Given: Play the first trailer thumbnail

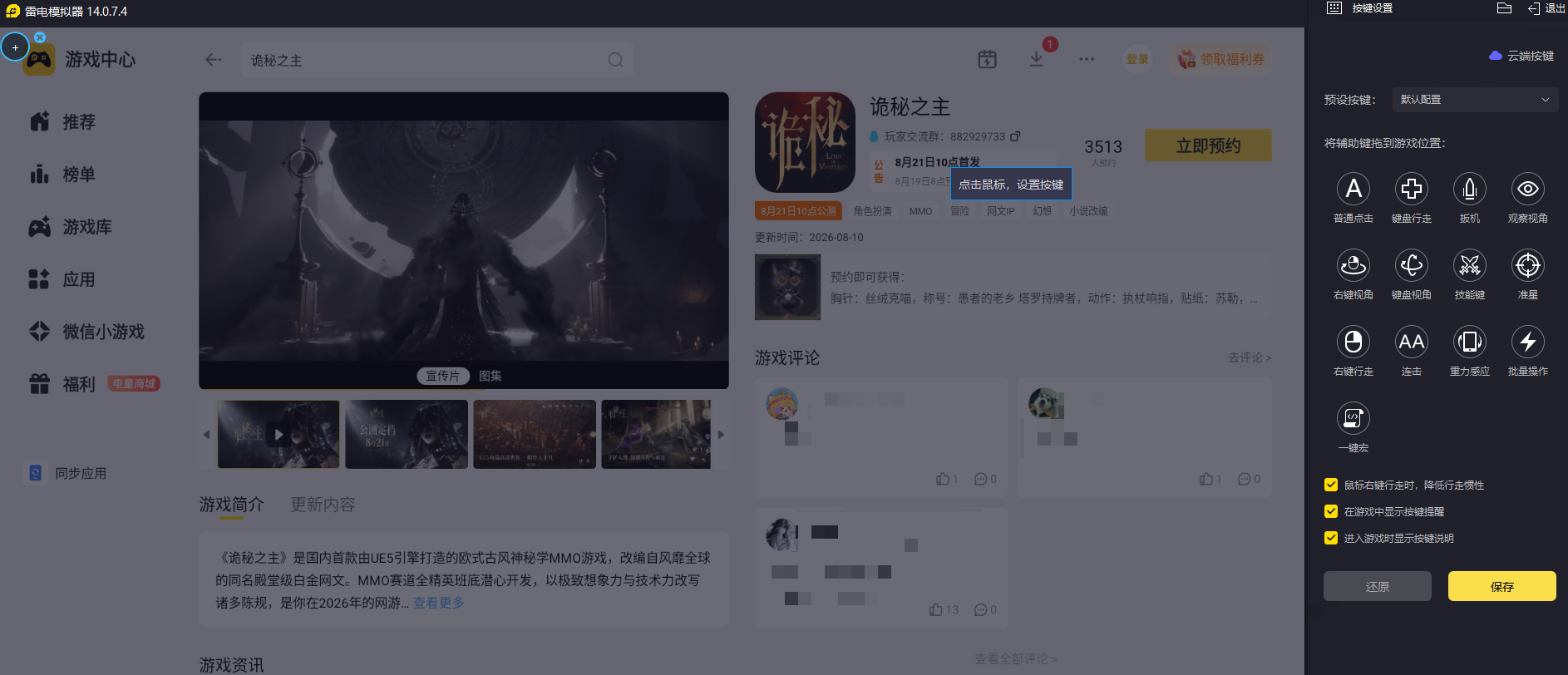Looking at the screenshot, I should click(x=279, y=435).
